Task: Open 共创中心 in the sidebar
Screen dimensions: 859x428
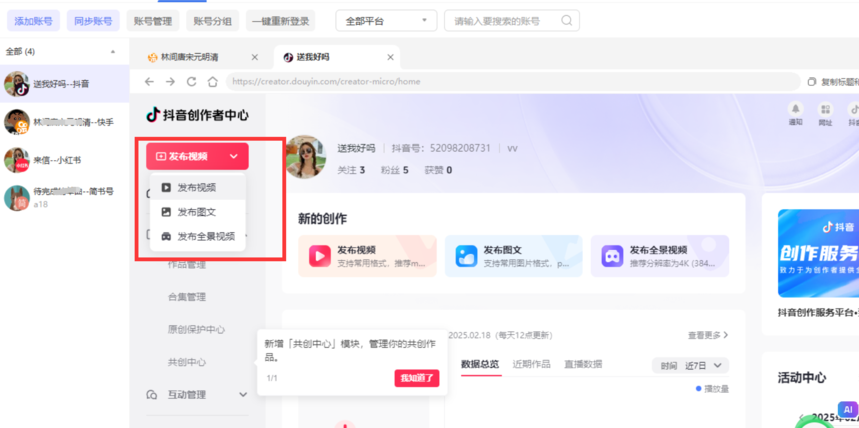Action: (x=187, y=362)
